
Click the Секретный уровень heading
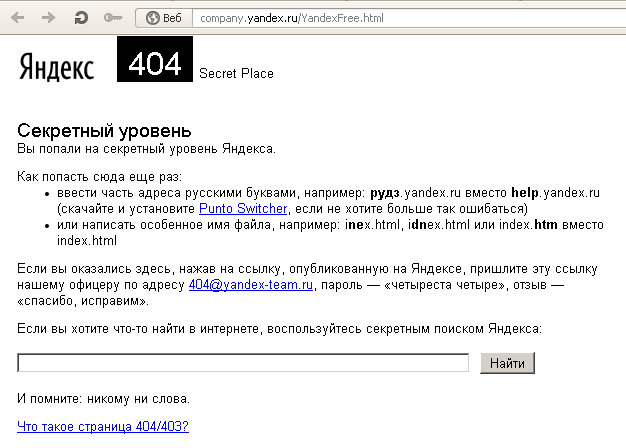coord(104,131)
